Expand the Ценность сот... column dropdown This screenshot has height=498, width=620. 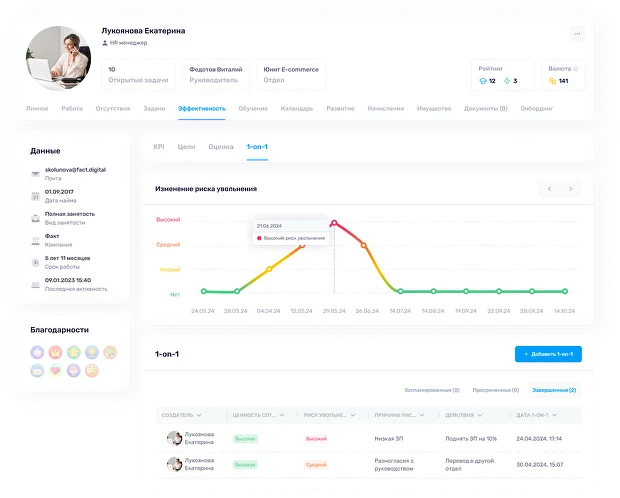click(282, 415)
